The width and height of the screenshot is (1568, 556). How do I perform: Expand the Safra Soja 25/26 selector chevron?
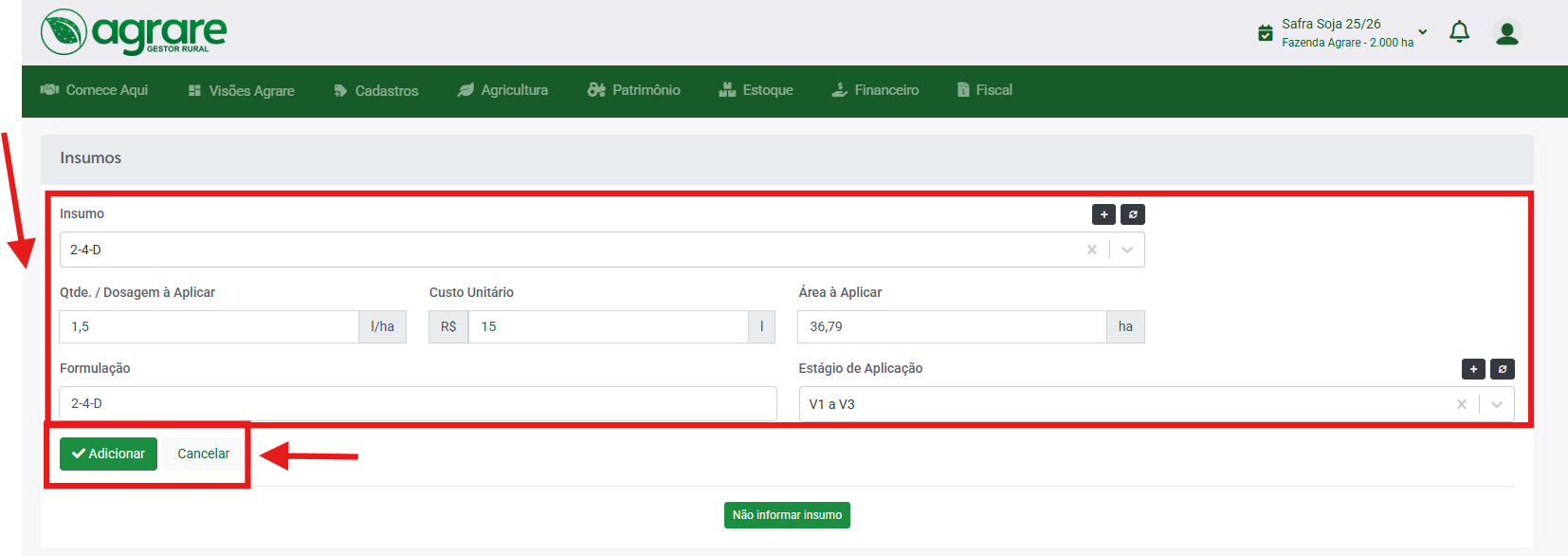(x=1422, y=32)
